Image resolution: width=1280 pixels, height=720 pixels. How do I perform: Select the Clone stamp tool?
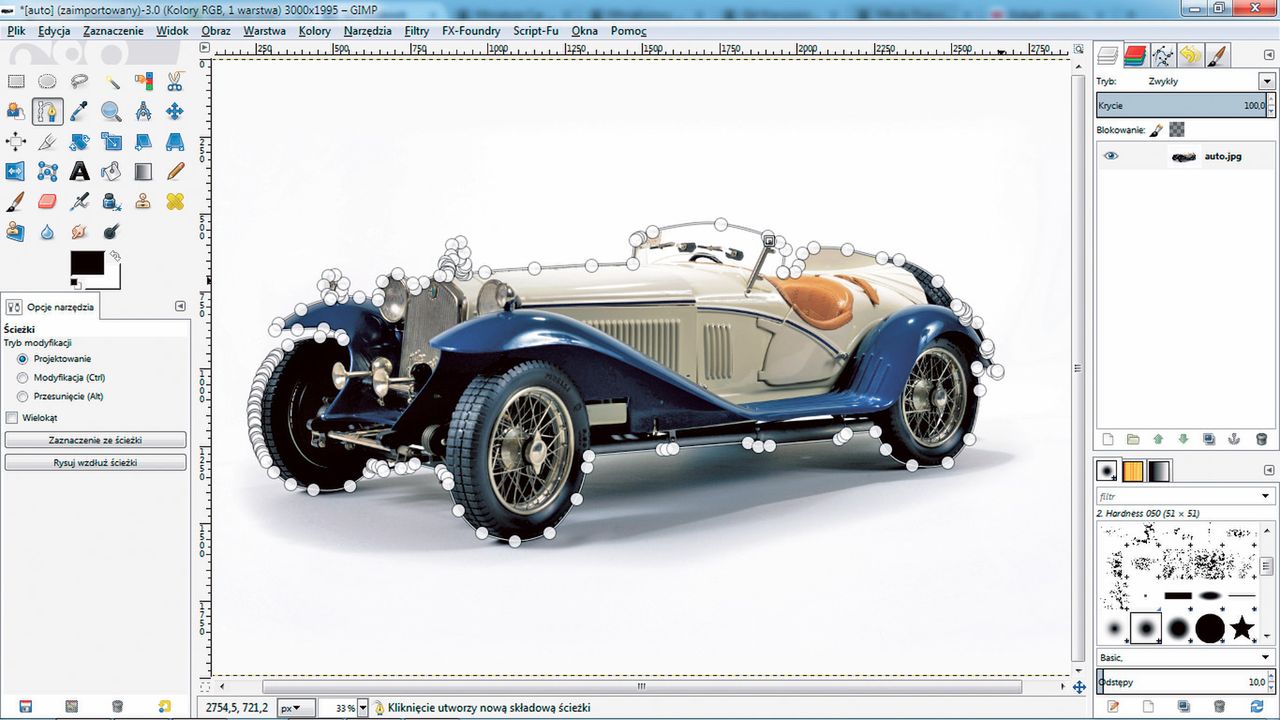(143, 201)
